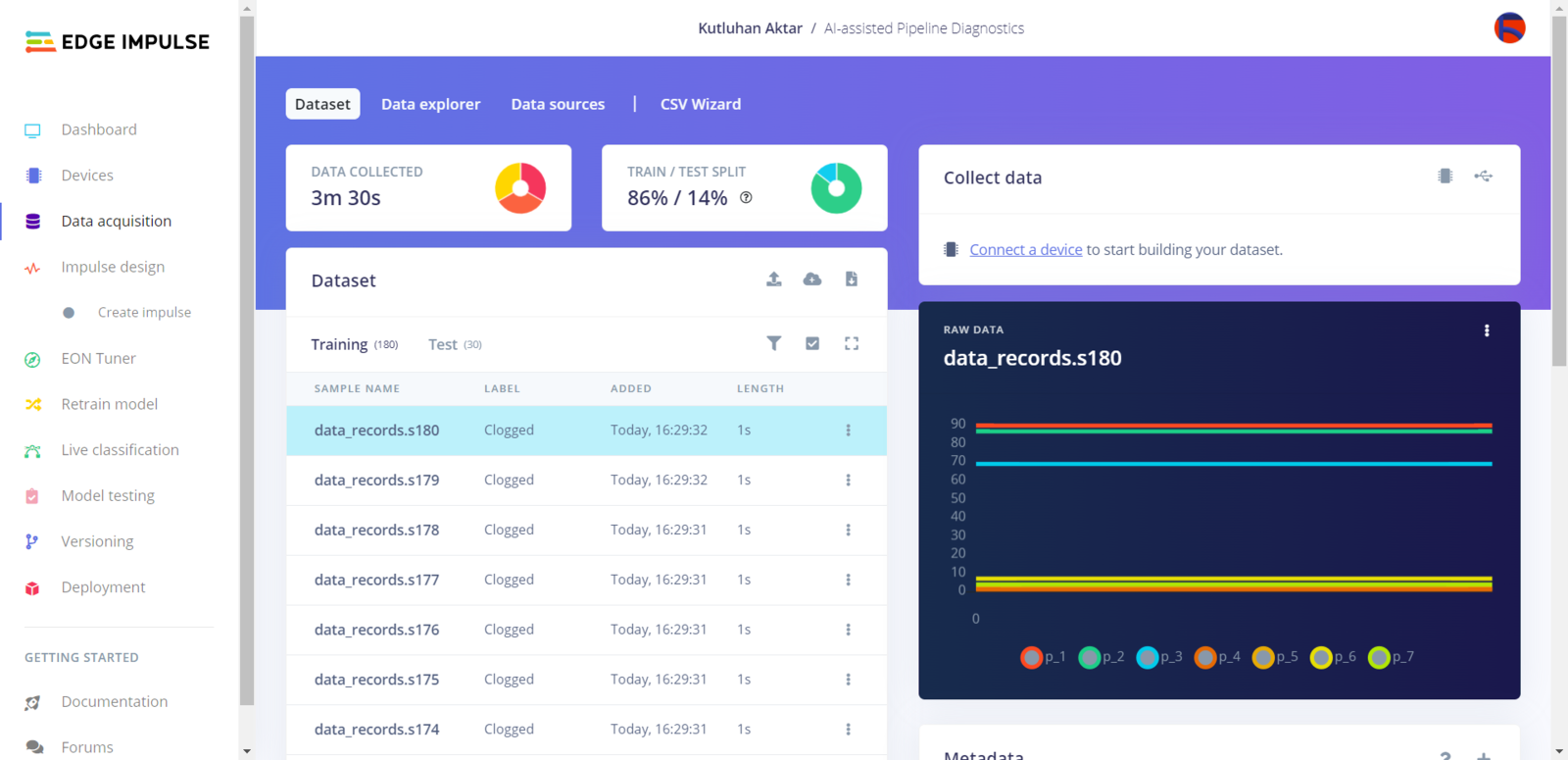Open options menu for data_records.s177 row

pos(849,581)
